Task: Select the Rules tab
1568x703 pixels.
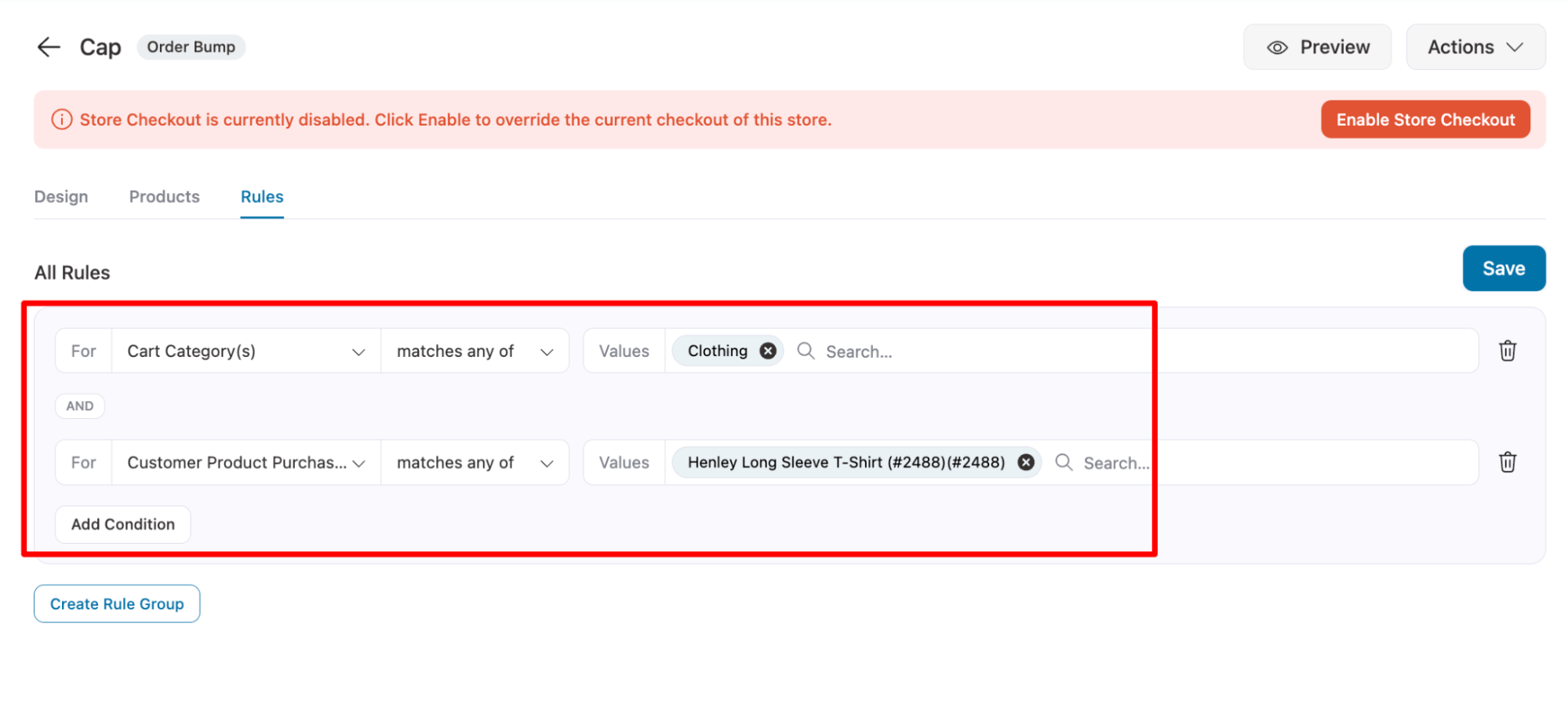Action: pos(262,197)
